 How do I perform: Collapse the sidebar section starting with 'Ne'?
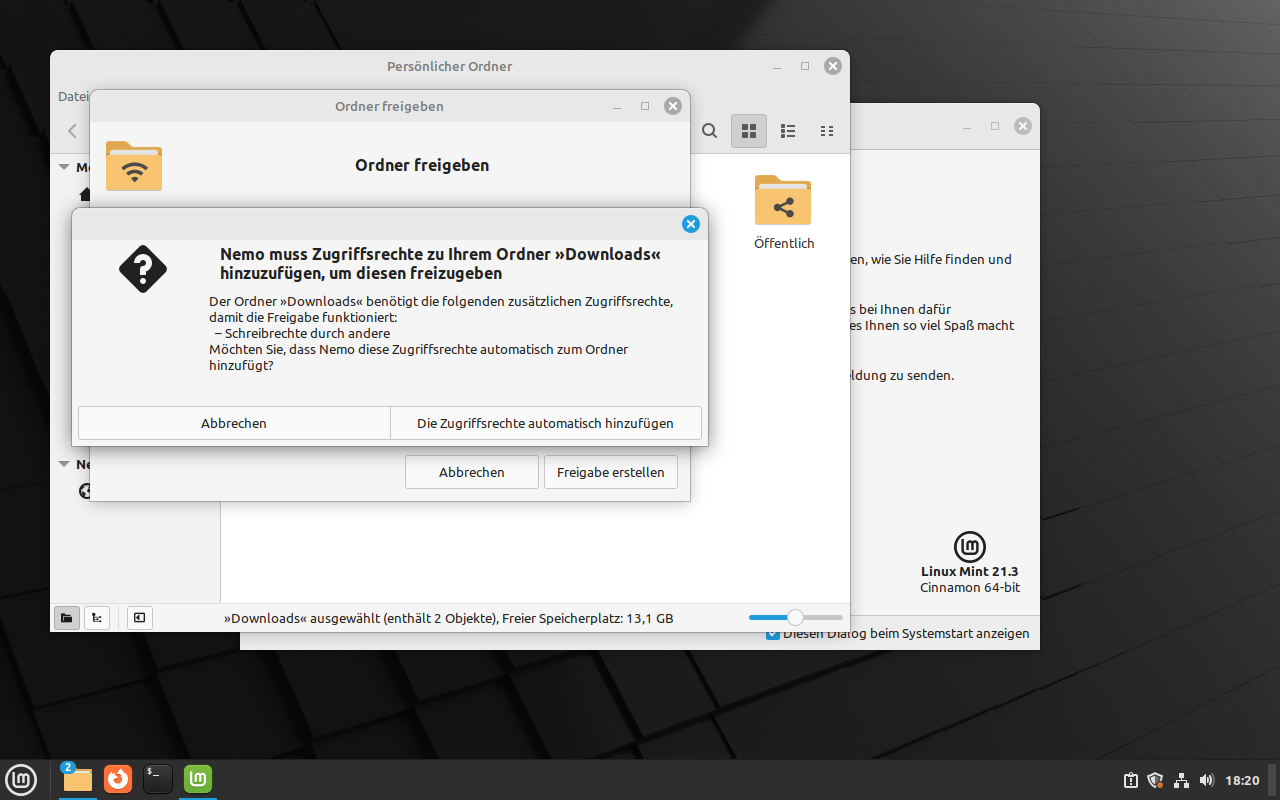click(64, 464)
